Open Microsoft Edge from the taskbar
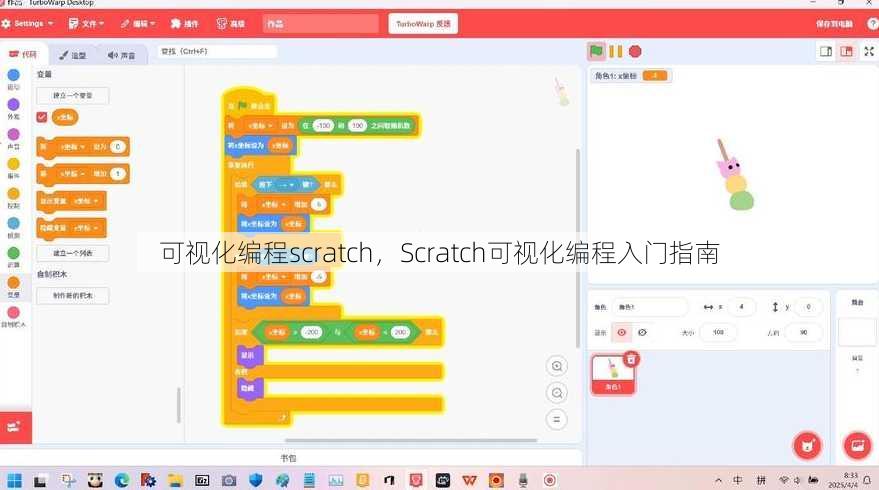The width and height of the screenshot is (879, 490). [x=122, y=480]
